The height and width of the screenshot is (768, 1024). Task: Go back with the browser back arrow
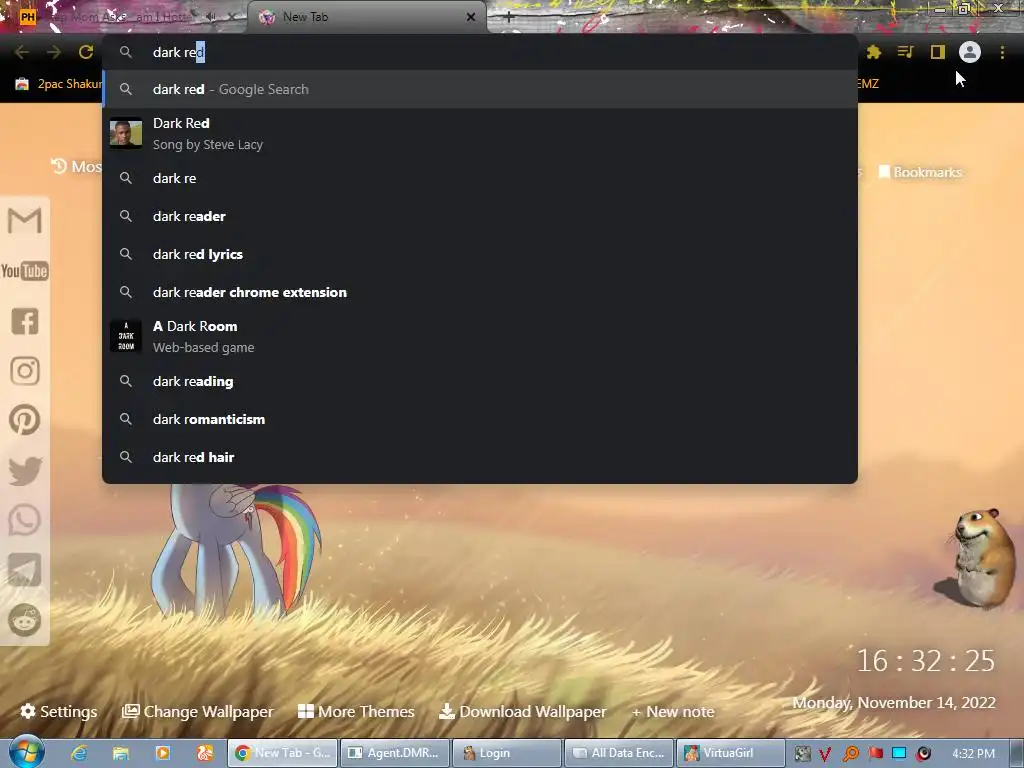click(22, 52)
